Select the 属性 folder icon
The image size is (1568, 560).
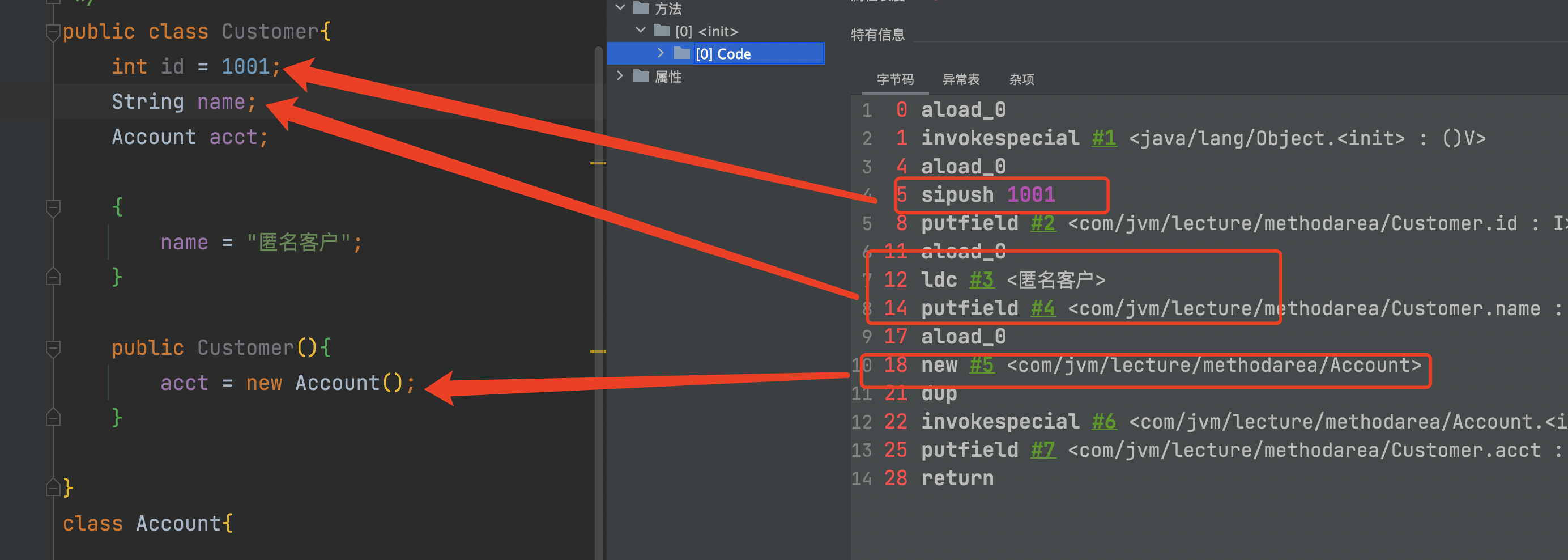(x=641, y=75)
